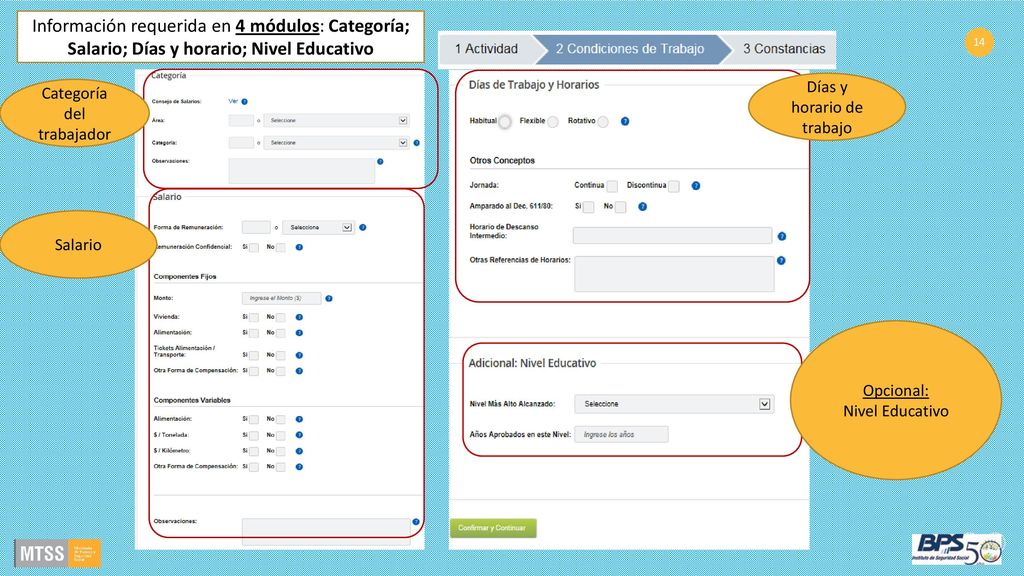Open help icon for Componentes Variables Alimentación
The image size is (1024, 576).
(299, 419)
